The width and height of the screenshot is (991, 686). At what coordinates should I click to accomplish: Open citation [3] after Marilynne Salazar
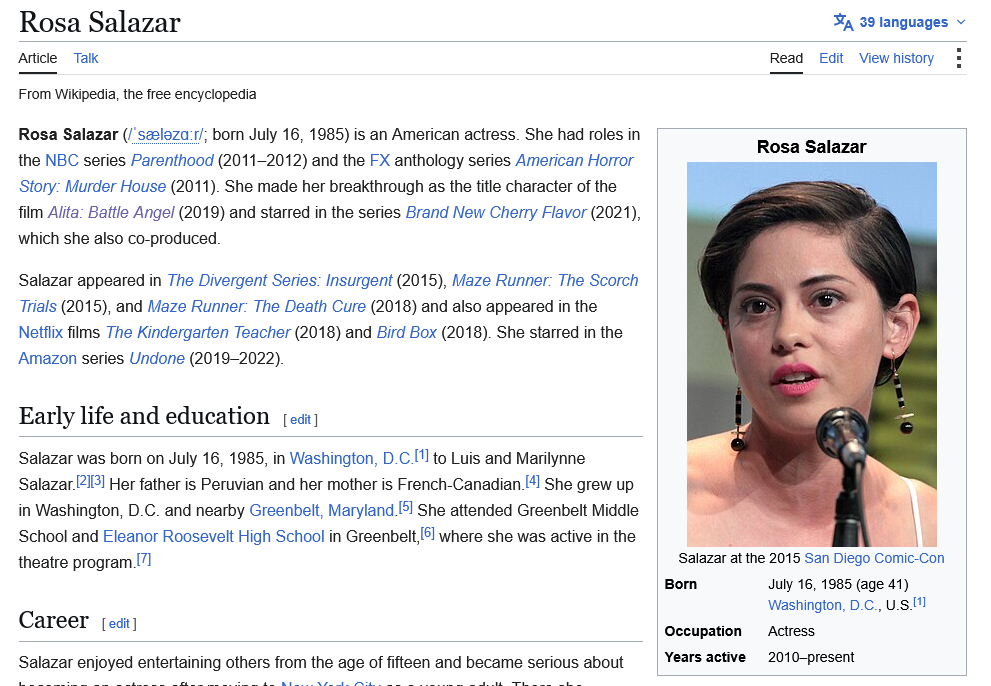(x=97, y=481)
